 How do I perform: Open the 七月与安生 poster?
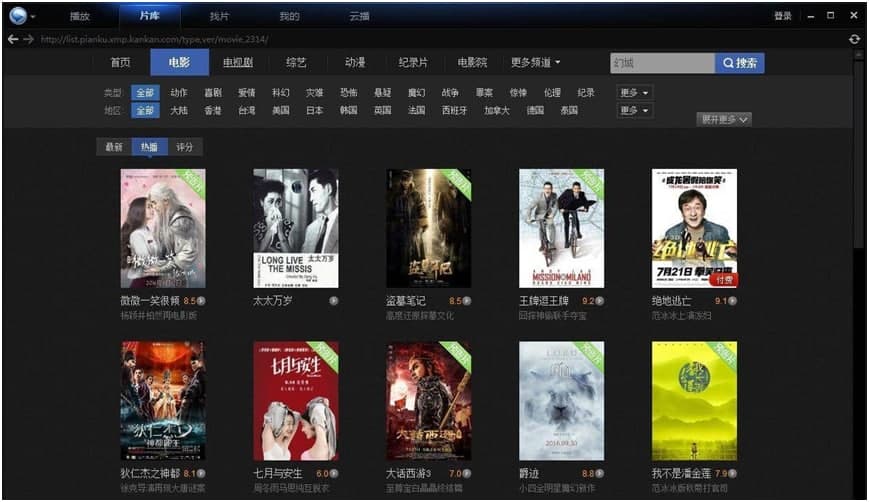tap(296, 401)
